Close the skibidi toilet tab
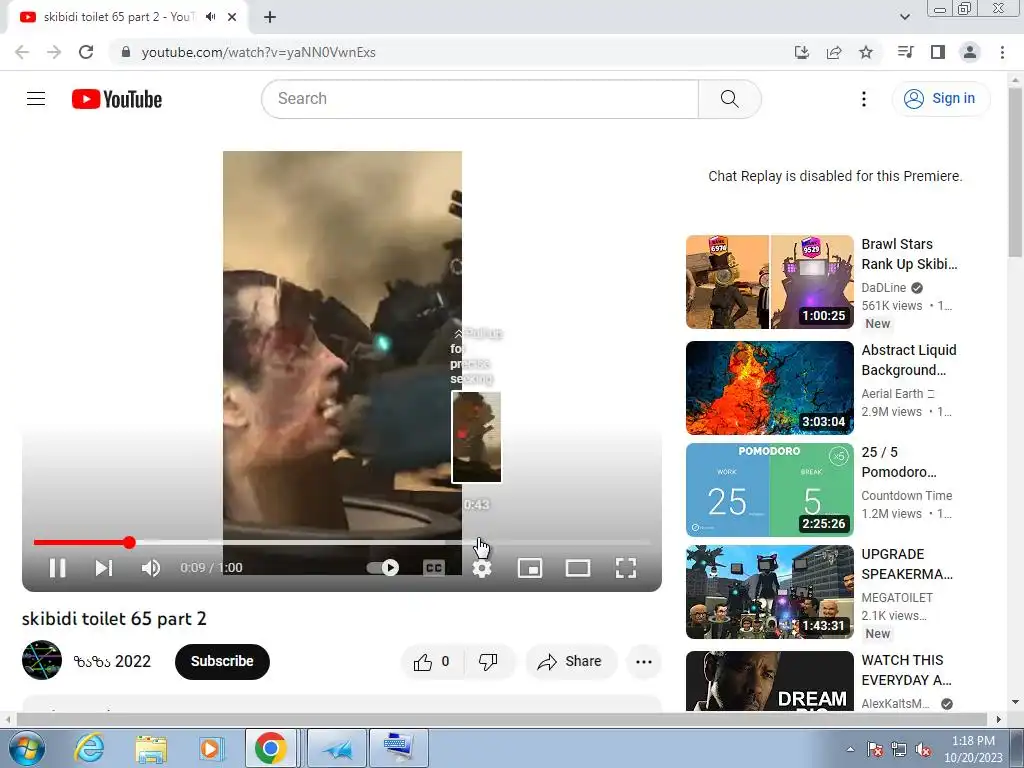 coord(232,17)
